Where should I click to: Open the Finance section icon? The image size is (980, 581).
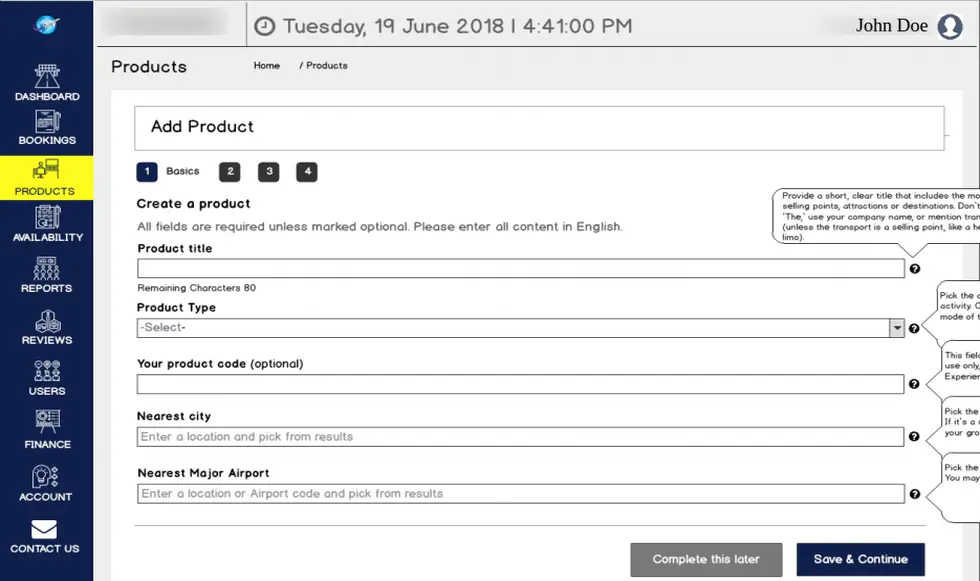pyautogui.click(x=48, y=422)
